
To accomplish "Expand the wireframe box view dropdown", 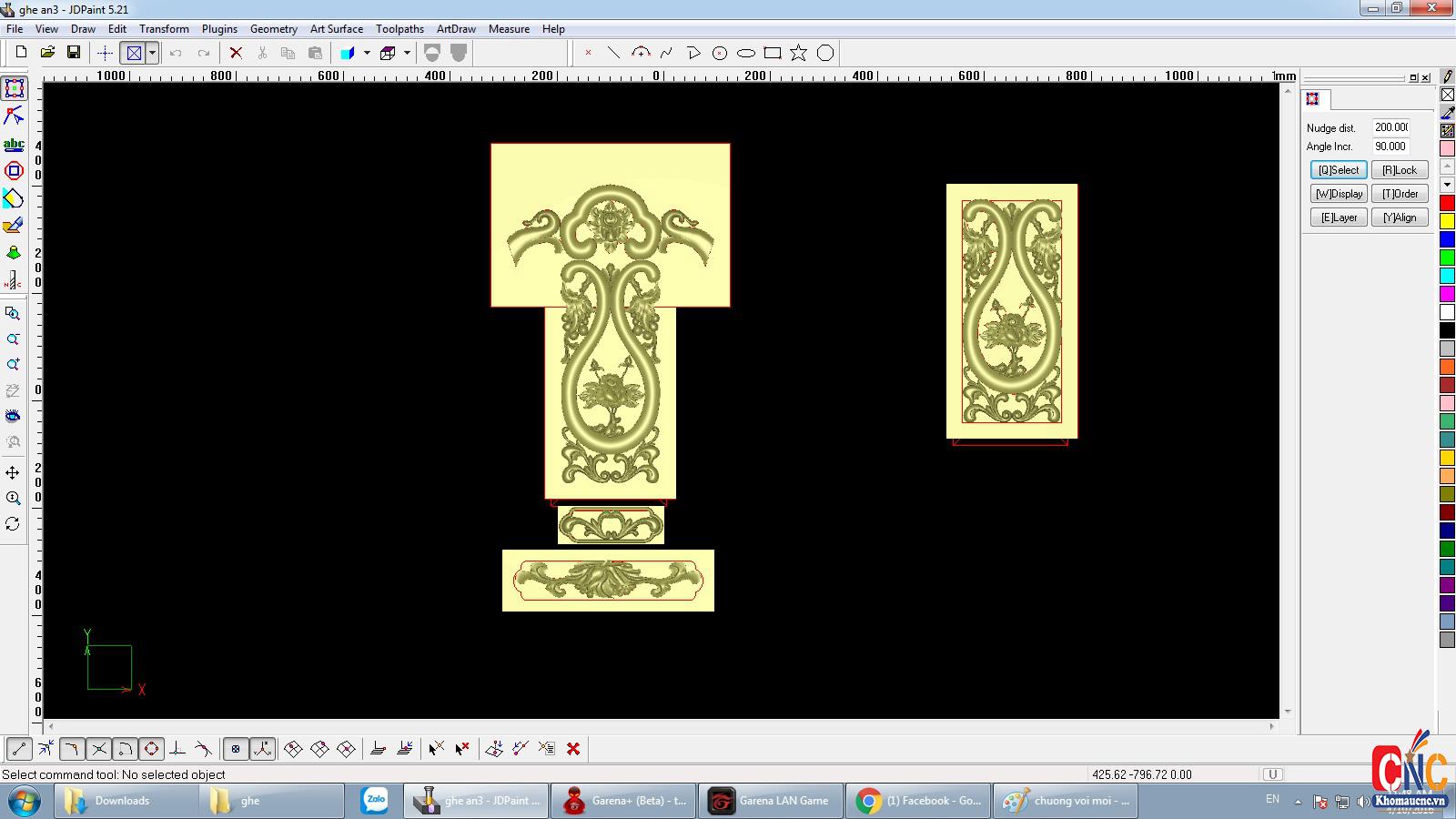I will [x=407, y=53].
